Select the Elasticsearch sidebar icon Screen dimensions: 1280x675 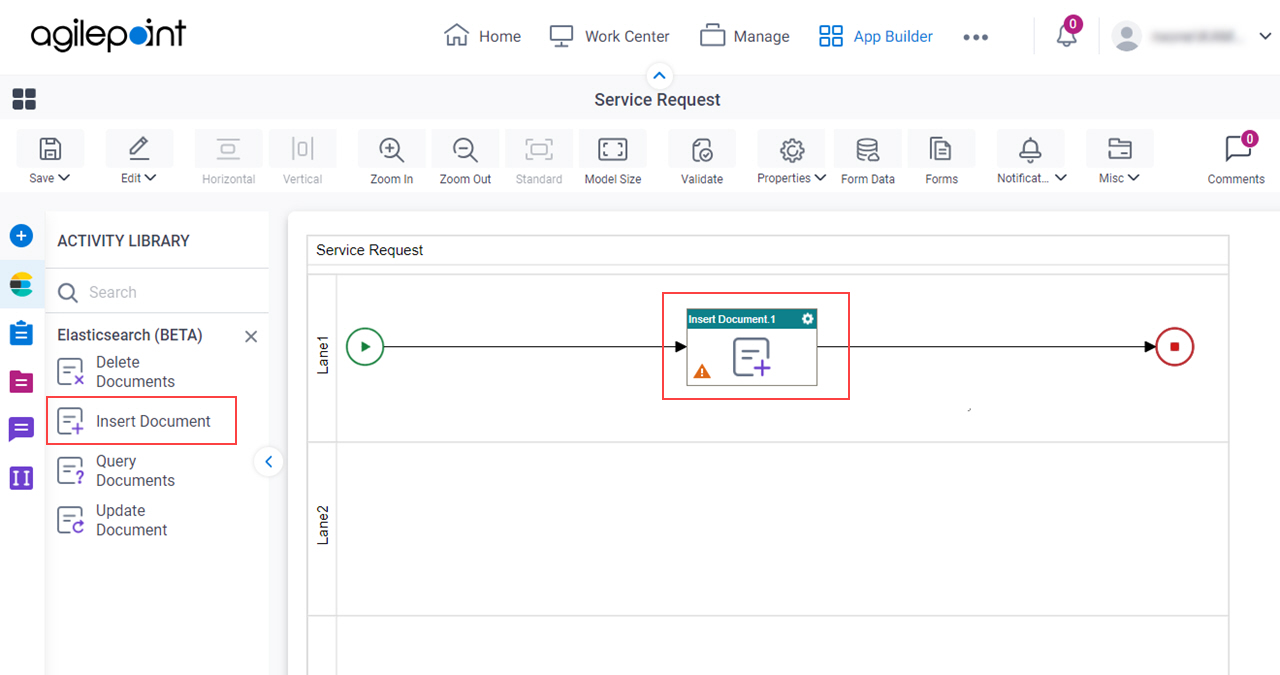coord(21,286)
